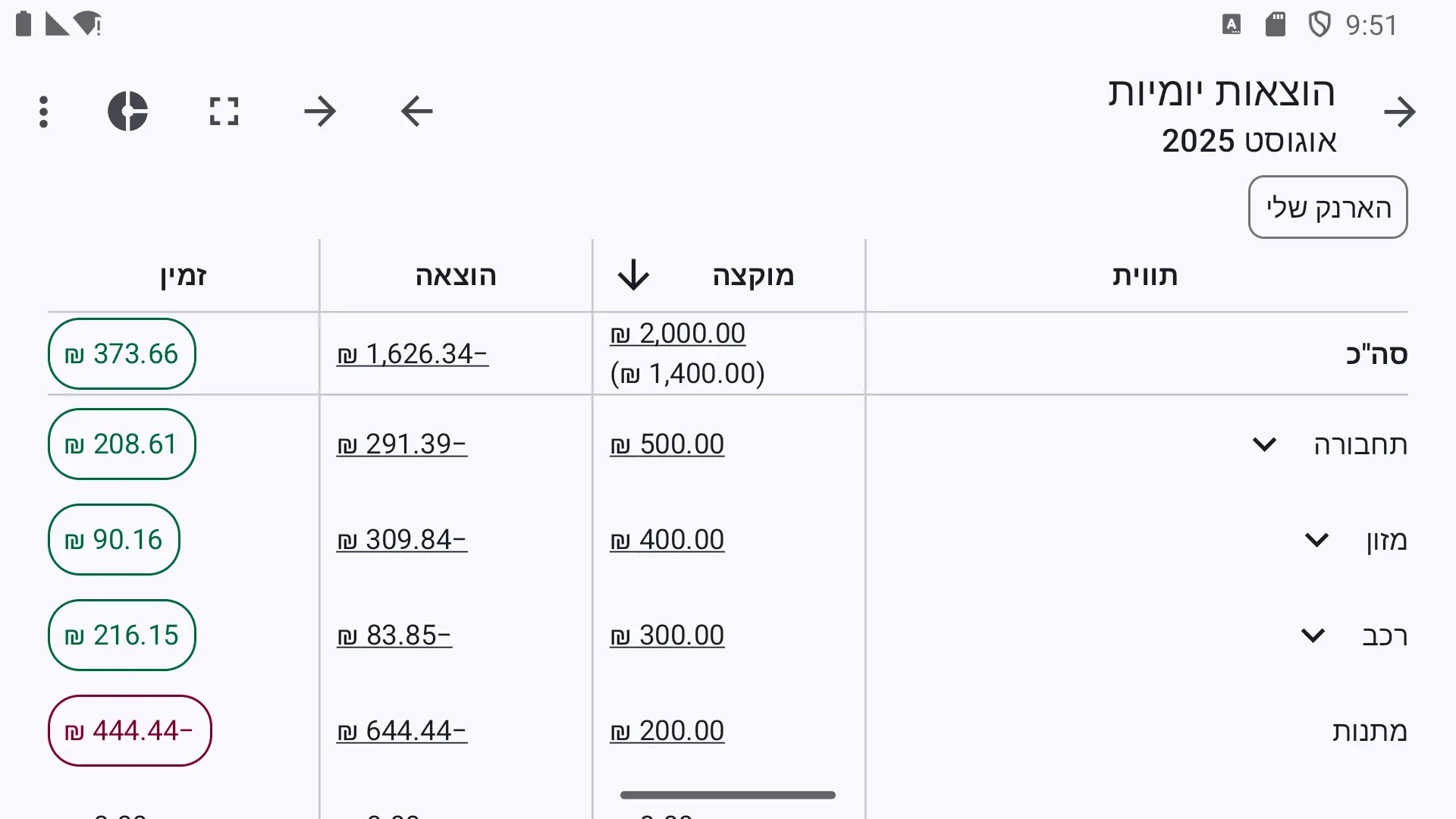Sort by the זמין column header
1456x819 pixels.
184,275
